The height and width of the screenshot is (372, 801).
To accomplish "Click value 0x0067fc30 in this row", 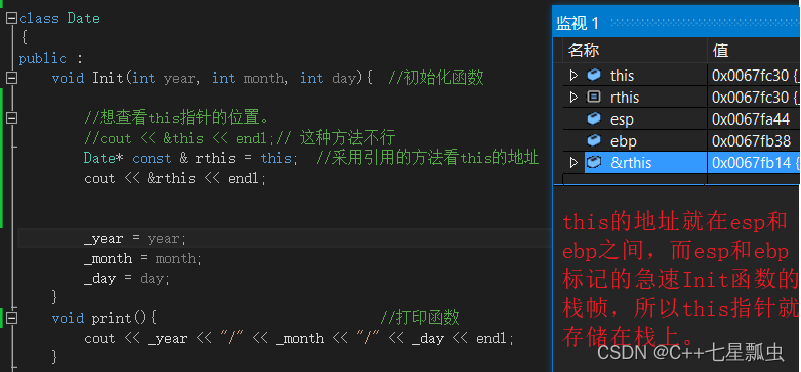I will click(751, 76).
